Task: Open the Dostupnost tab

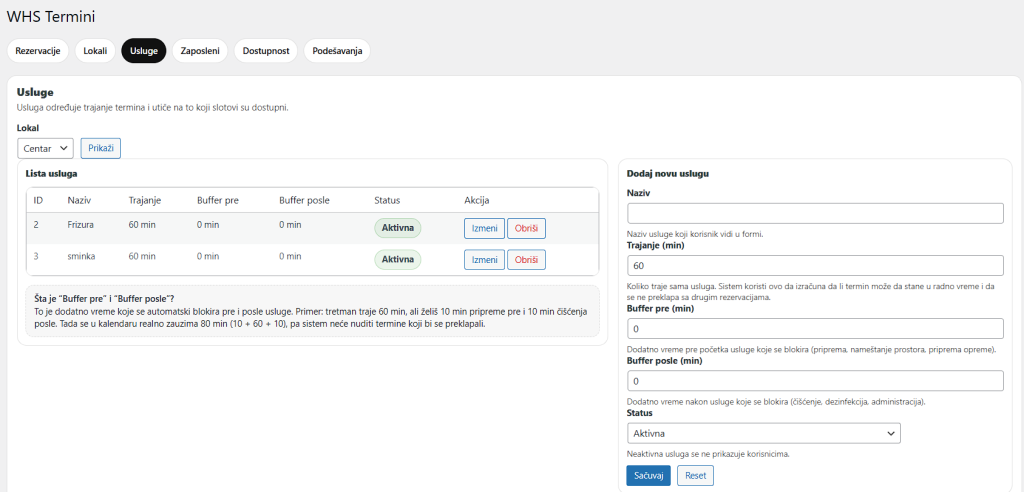Action: 265,51
